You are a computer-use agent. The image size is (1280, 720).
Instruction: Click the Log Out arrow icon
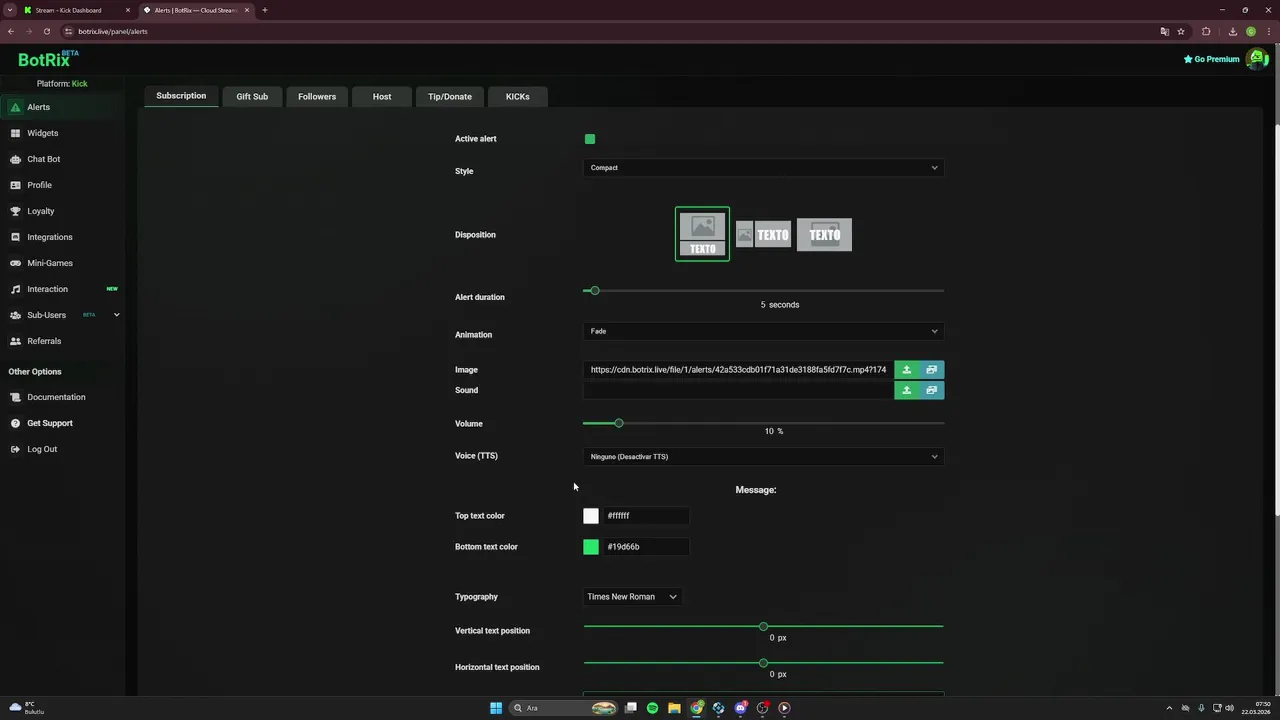15,449
